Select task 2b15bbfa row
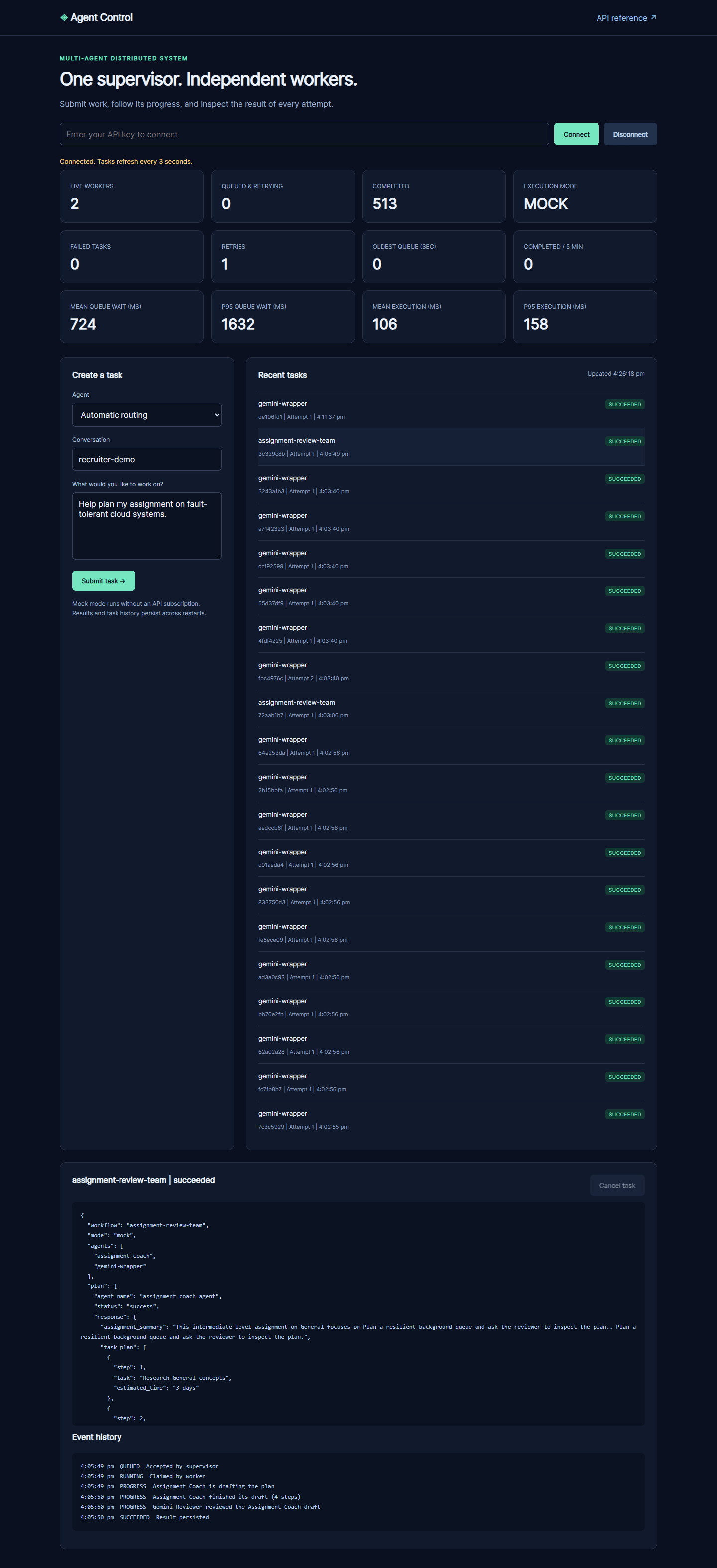 [x=451, y=783]
